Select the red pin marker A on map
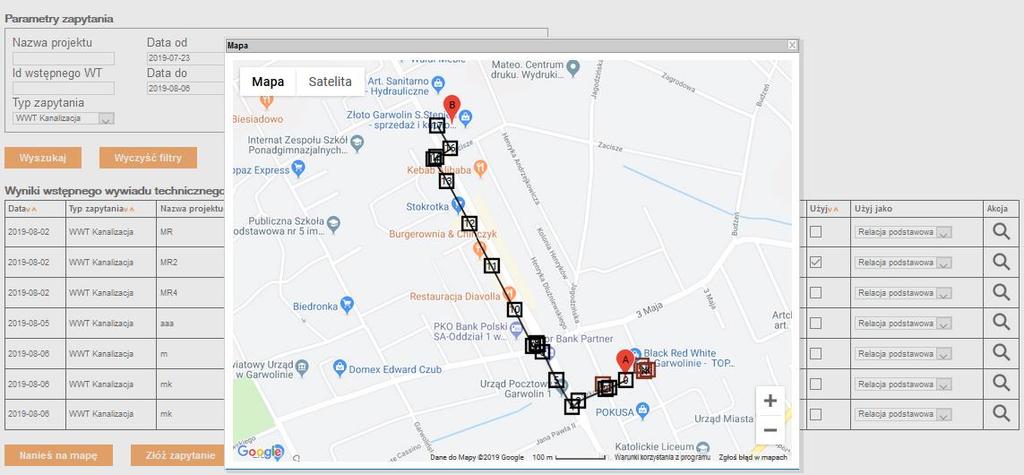Image resolution: width=1024 pixels, height=475 pixels. tap(625, 362)
